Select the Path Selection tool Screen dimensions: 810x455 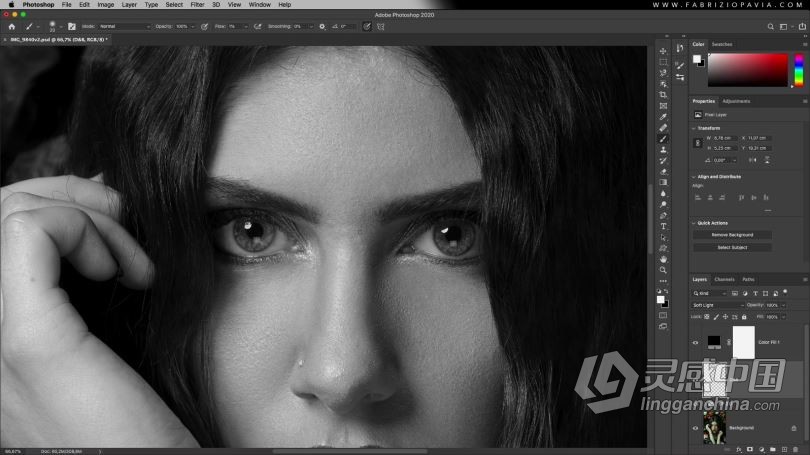click(663, 238)
